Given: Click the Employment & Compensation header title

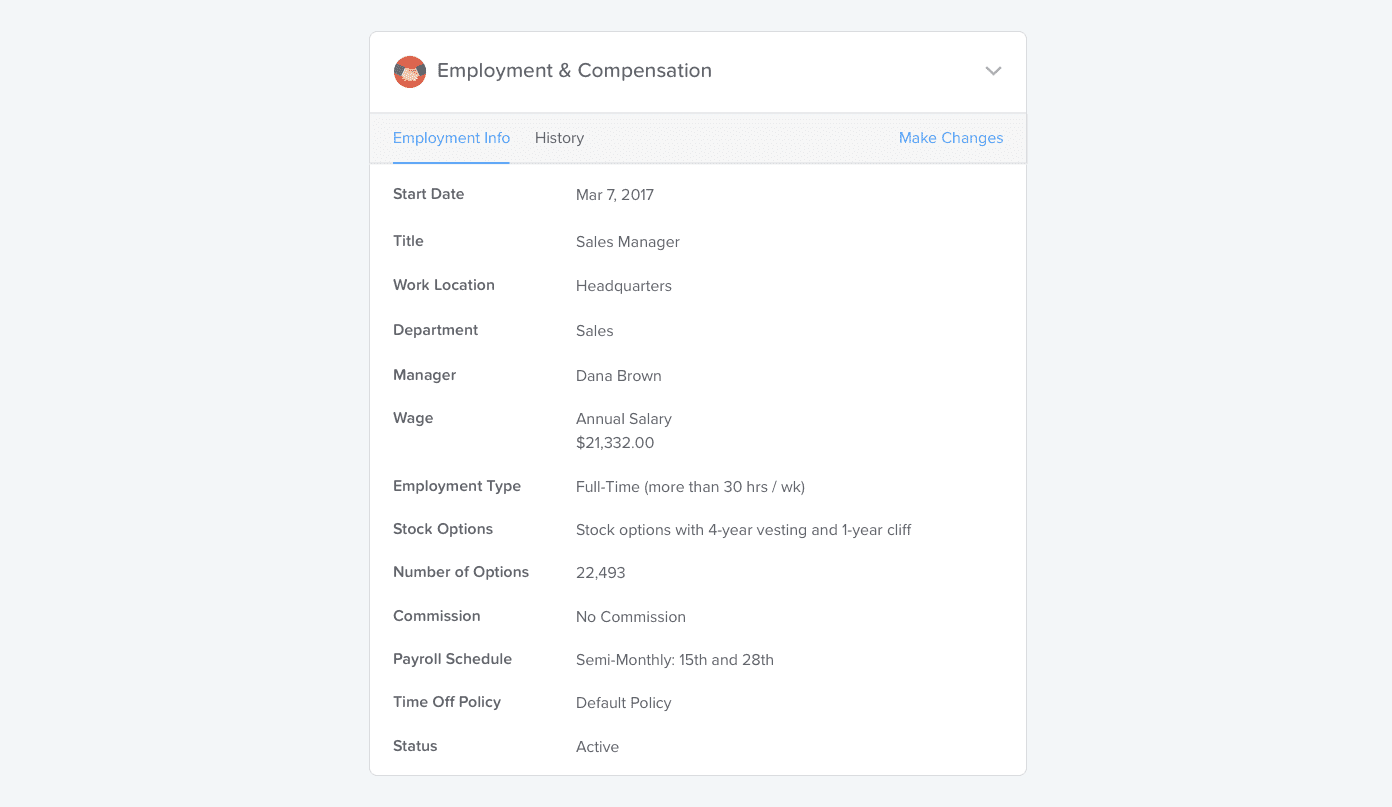Looking at the screenshot, I should coord(574,70).
